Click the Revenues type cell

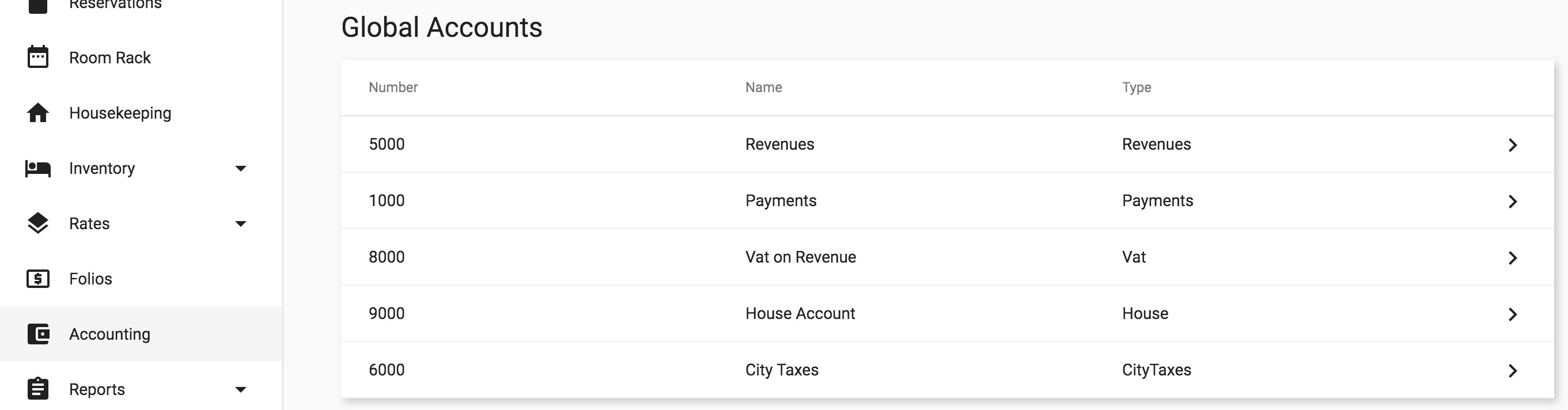(x=1157, y=144)
